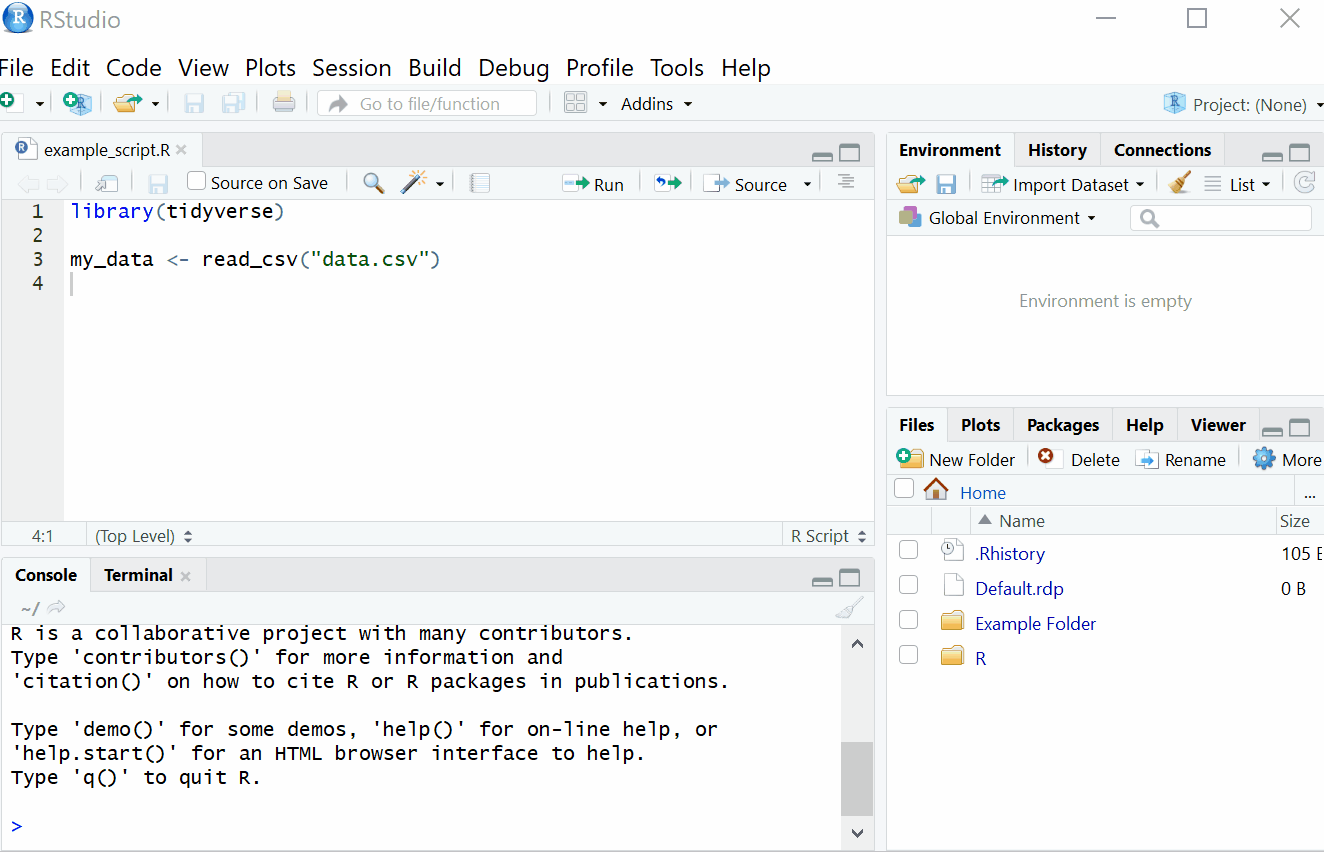1324x852 pixels.
Task: Click the print document icon
Action: pyautogui.click(x=284, y=103)
